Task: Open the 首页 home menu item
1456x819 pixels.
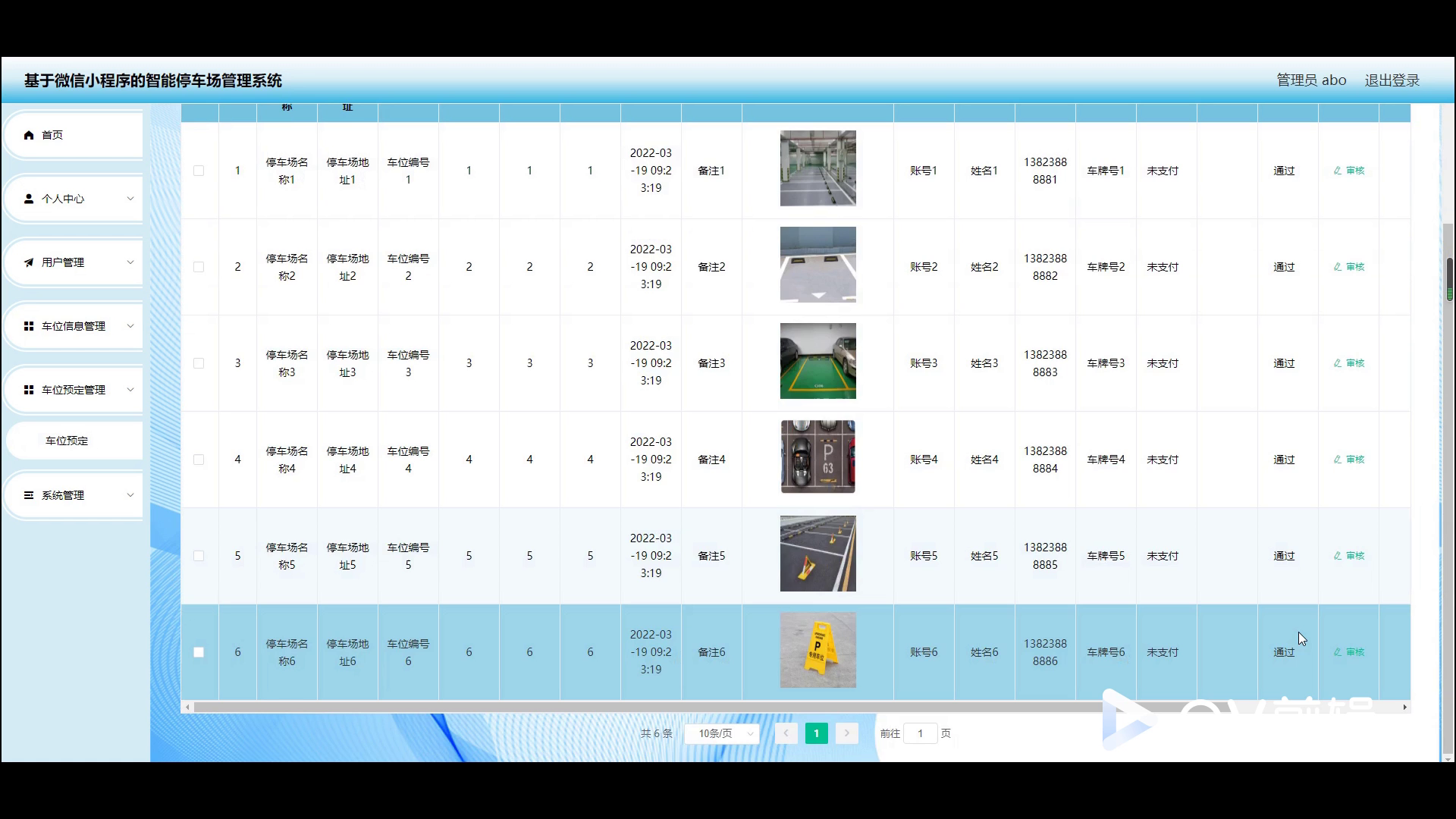Action: pyautogui.click(x=74, y=135)
